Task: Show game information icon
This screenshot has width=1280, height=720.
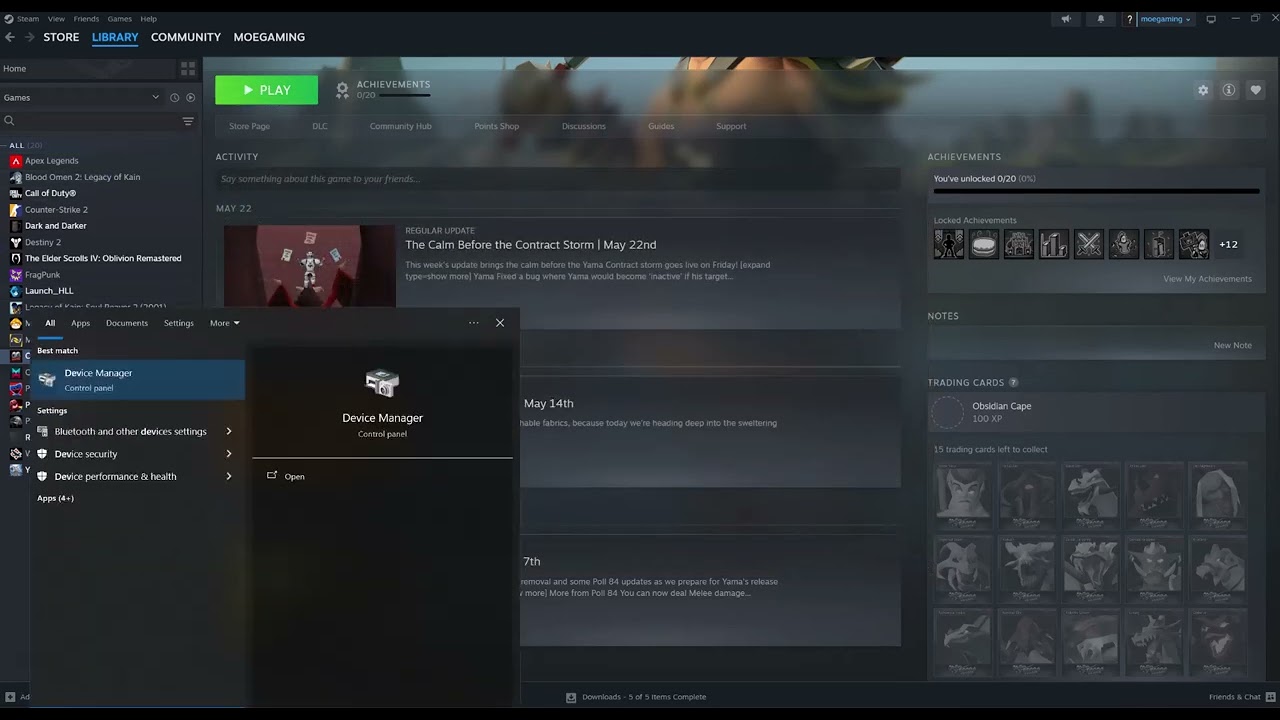Action: click(1229, 90)
